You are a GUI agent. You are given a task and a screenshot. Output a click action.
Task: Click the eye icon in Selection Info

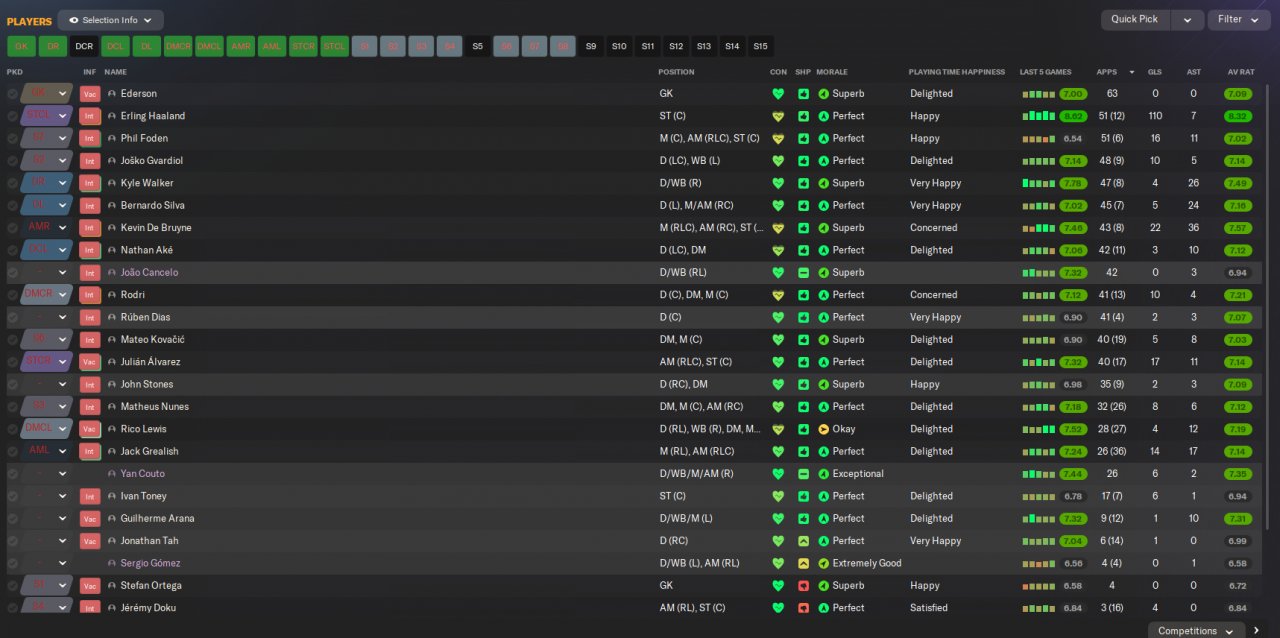coord(73,20)
